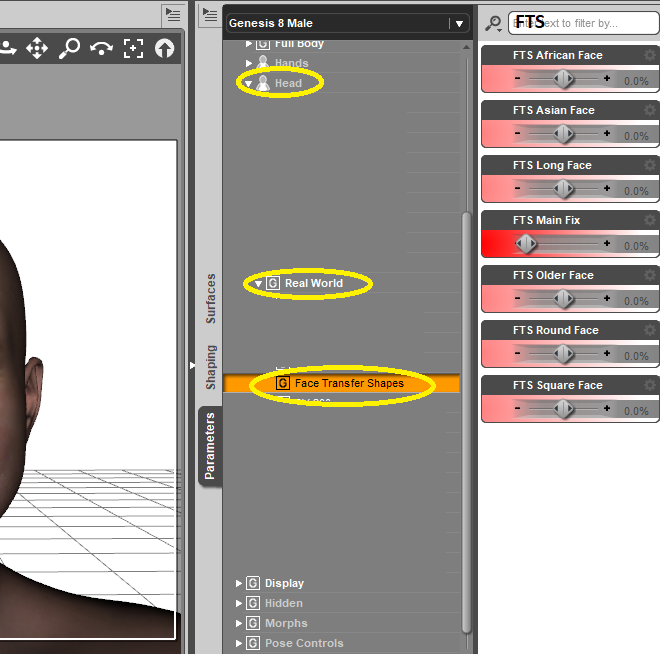This screenshot has height=654, width=660.
Task: Select the Pose Controls tree item
Action: [x=304, y=643]
